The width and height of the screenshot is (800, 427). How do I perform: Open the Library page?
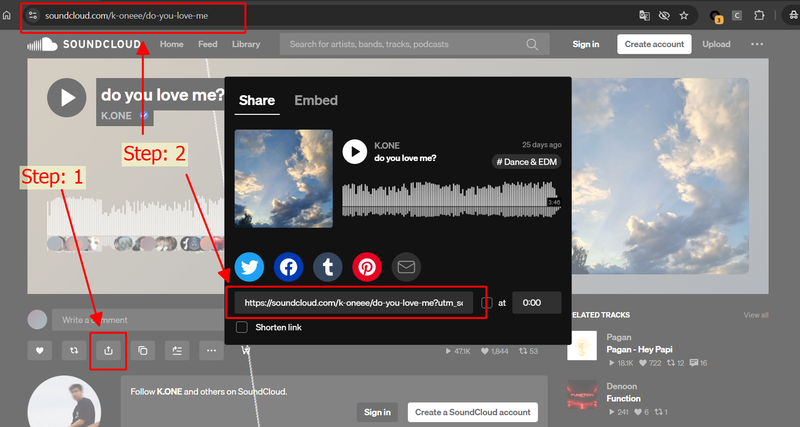(x=246, y=44)
